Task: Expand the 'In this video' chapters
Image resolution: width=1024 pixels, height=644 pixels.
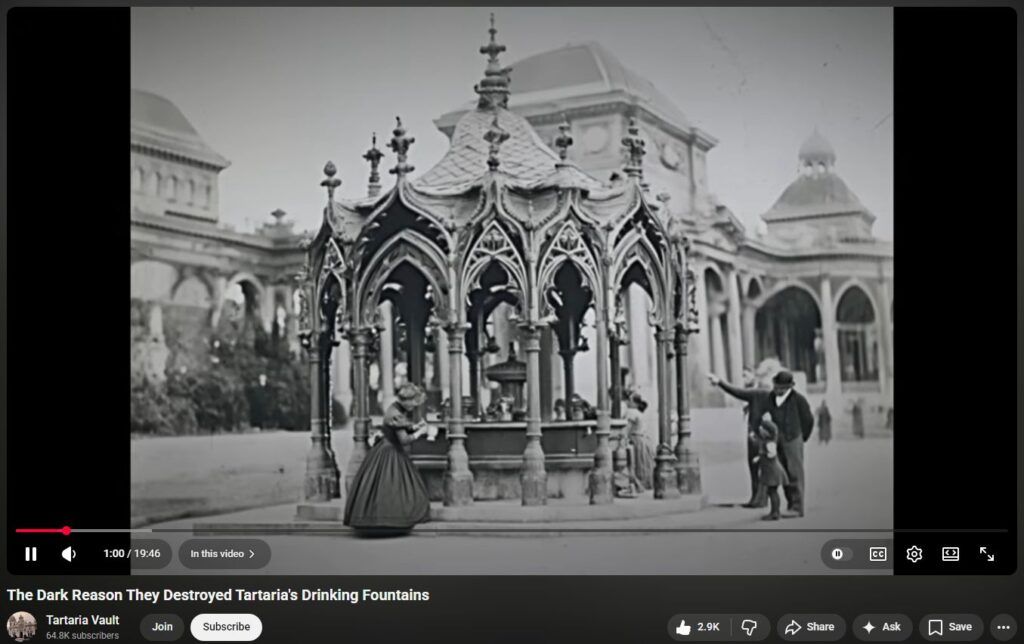Action: coord(223,554)
